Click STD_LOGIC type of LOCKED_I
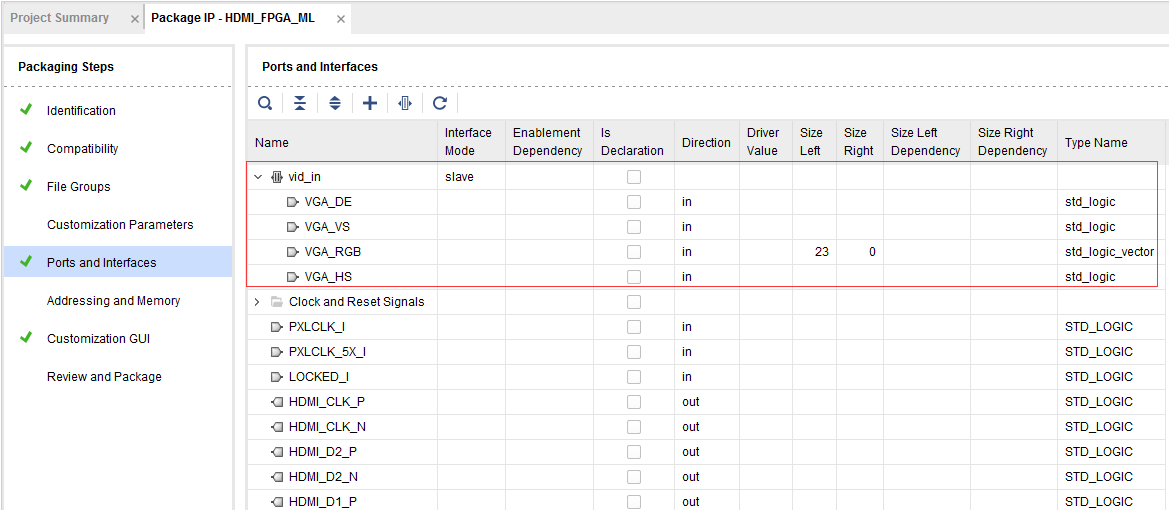 [1099, 377]
